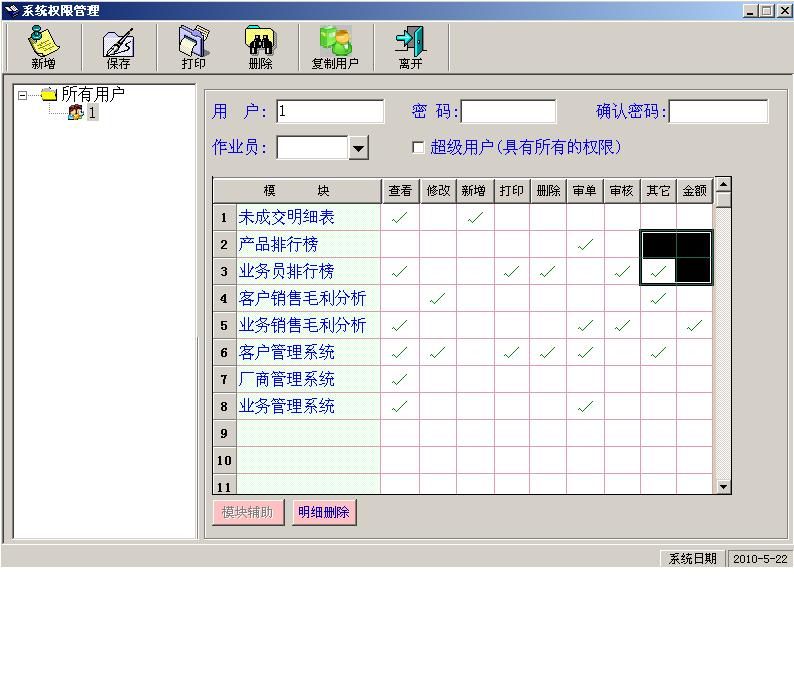This screenshot has height=683, width=794.
Task: Select the 客户销售毛利分析 module cell
Action: [308, 298]
